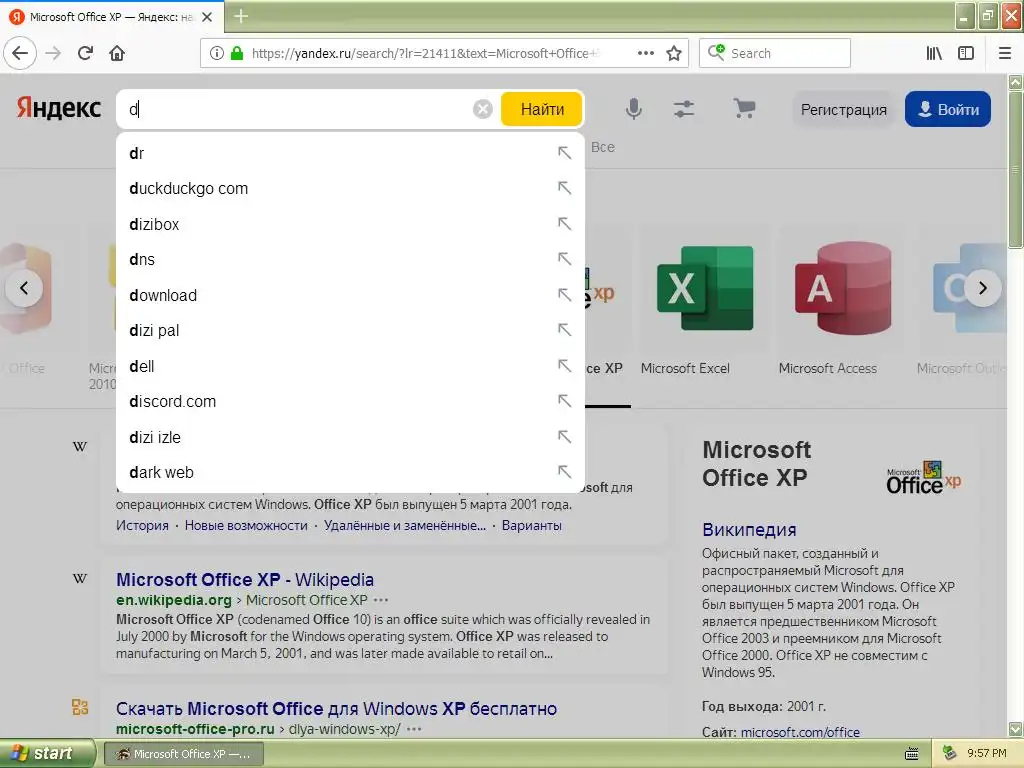Open 'Скачать Microsoft Office для Windows XP бесплатно' result
Screen dimensions: 1024x768
pyautogui.click(x=336, y=709)
